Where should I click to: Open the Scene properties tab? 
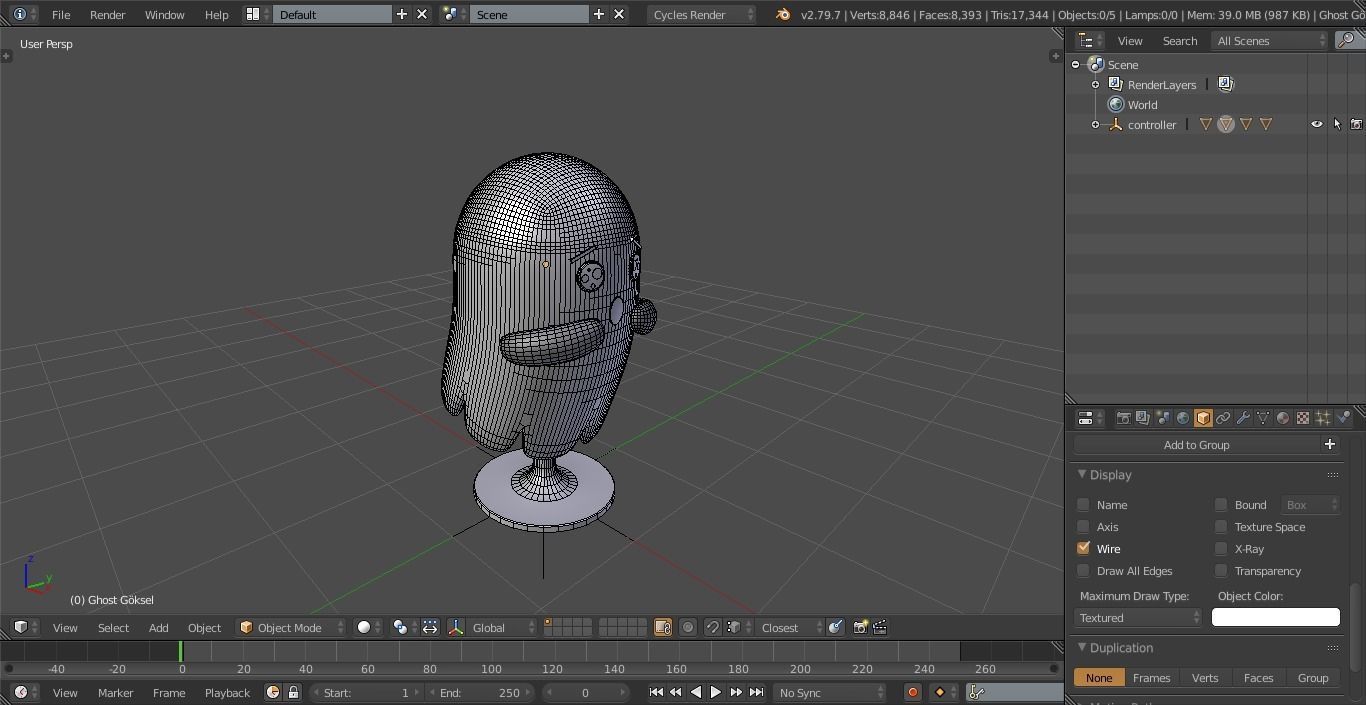1163,418
